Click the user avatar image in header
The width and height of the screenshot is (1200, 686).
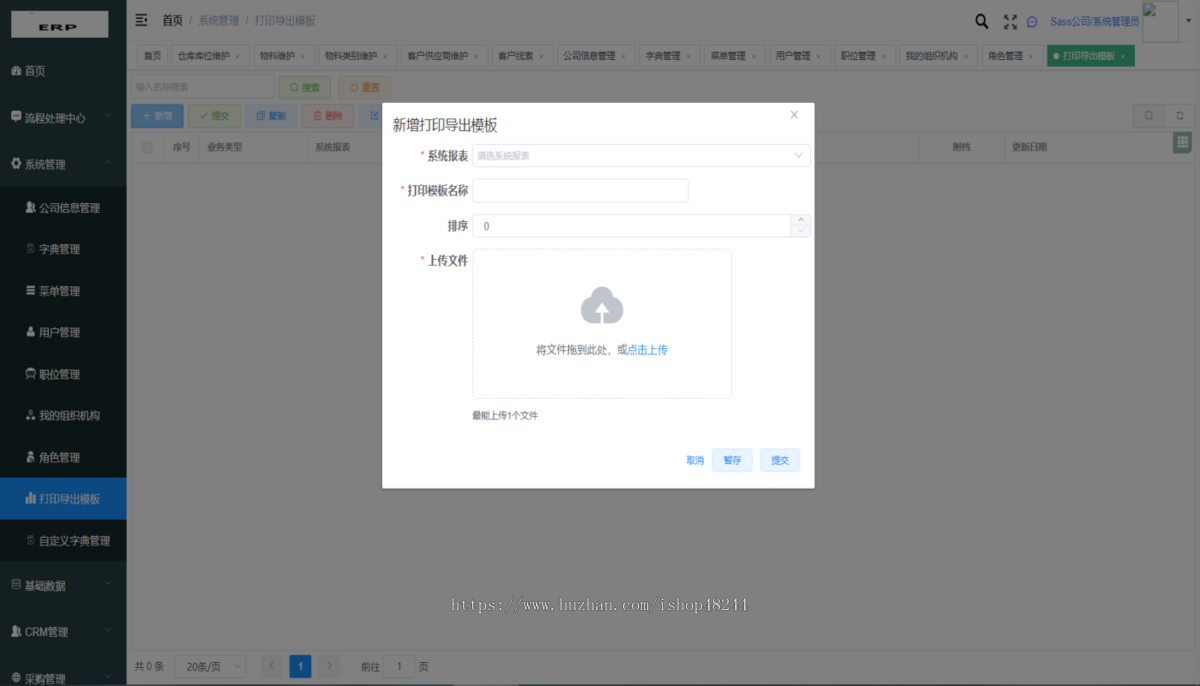click(x=1160, y=22)
